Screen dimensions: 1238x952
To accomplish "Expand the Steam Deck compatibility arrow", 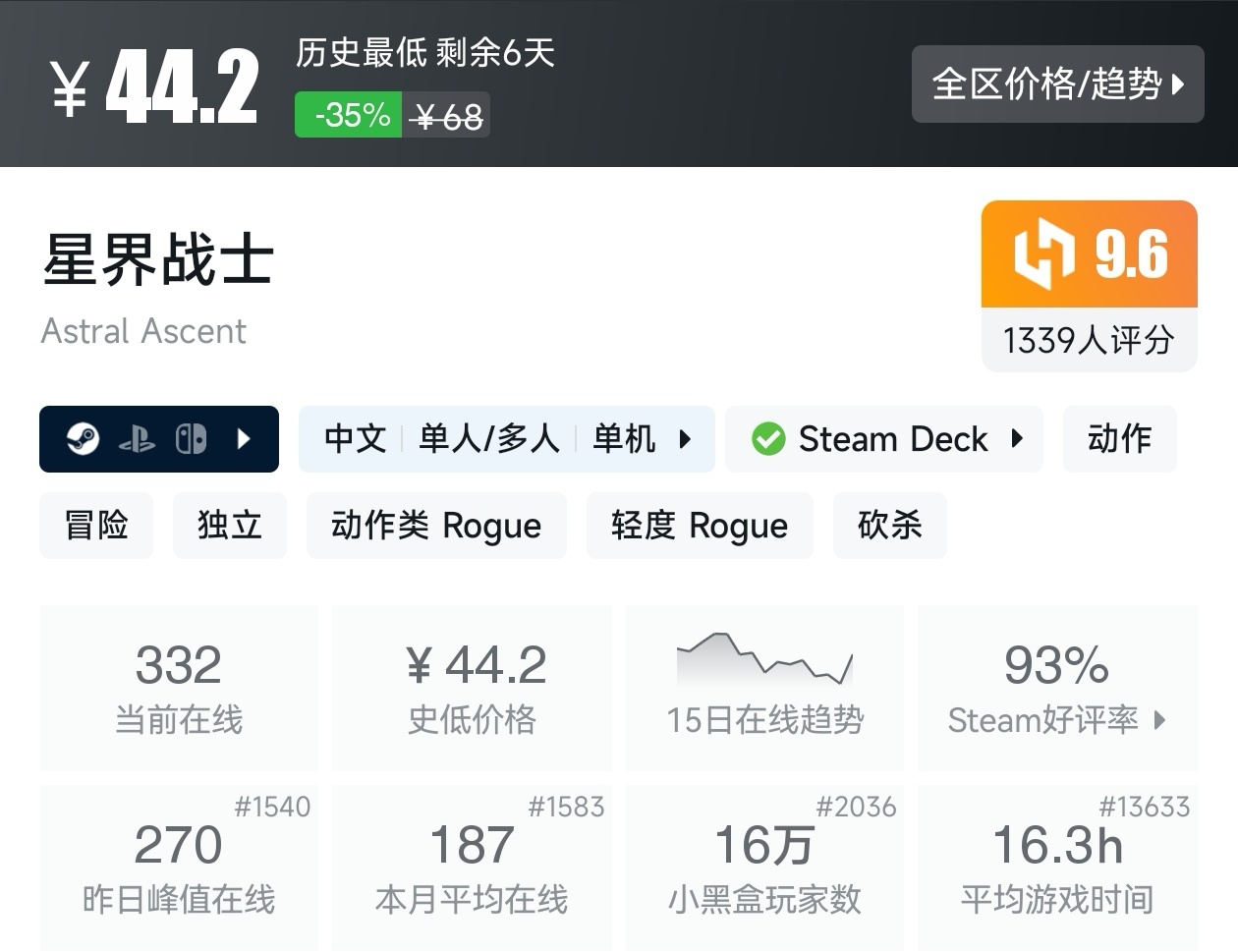I will click(1017, 439).
